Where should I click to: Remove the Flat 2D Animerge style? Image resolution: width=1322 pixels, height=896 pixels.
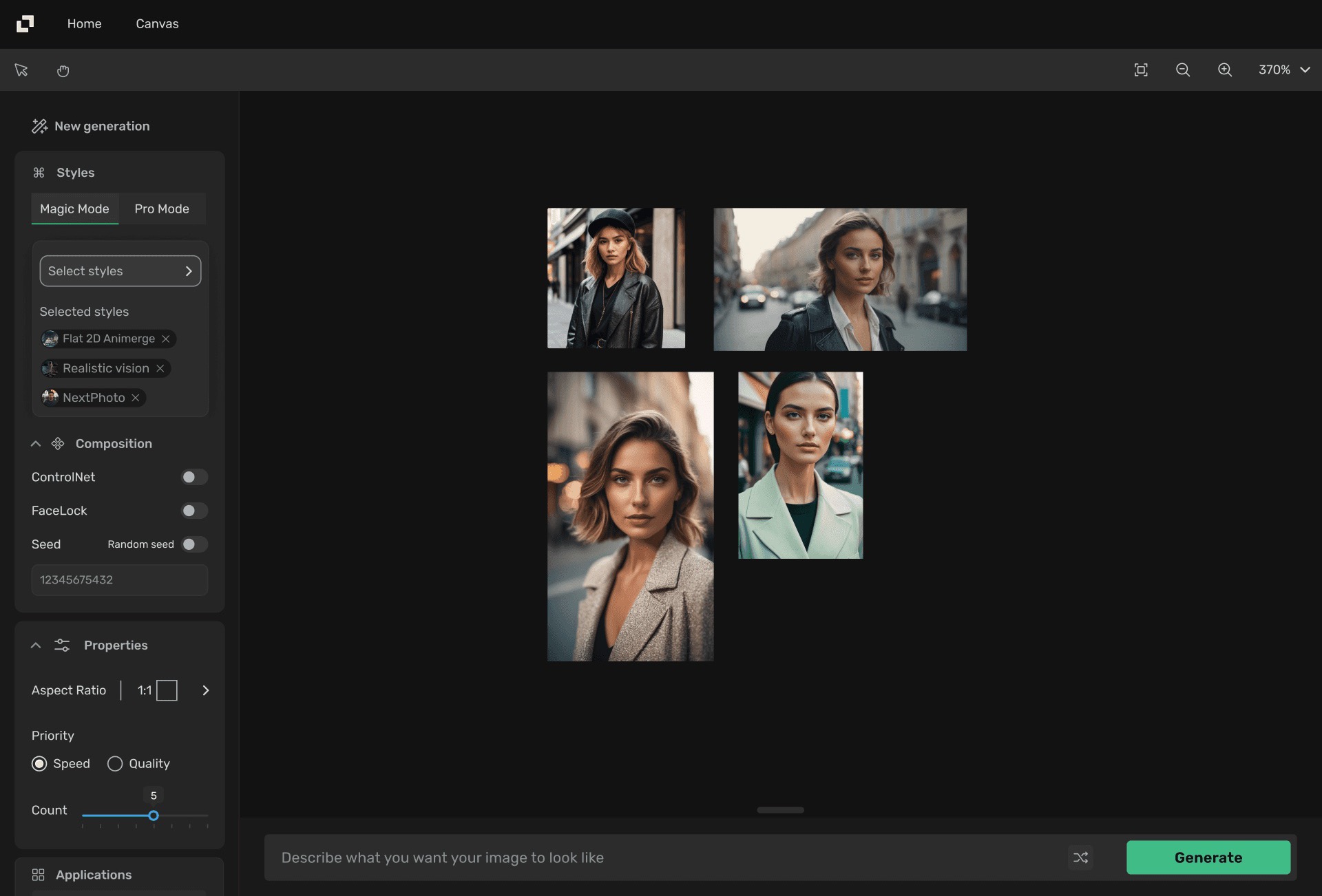(x=166, y=339)
